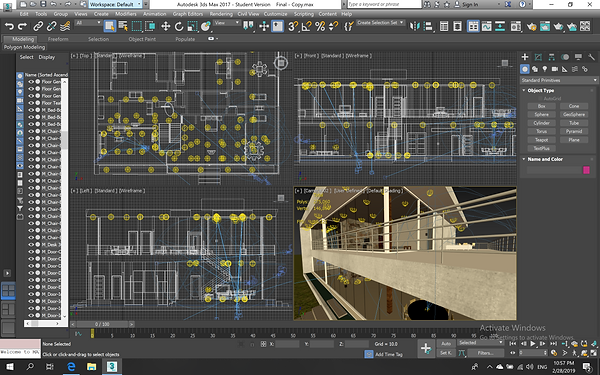This screenshot has width=600, height=375.
Task: Open the Modifiers menu
Action: coord(126,14)
